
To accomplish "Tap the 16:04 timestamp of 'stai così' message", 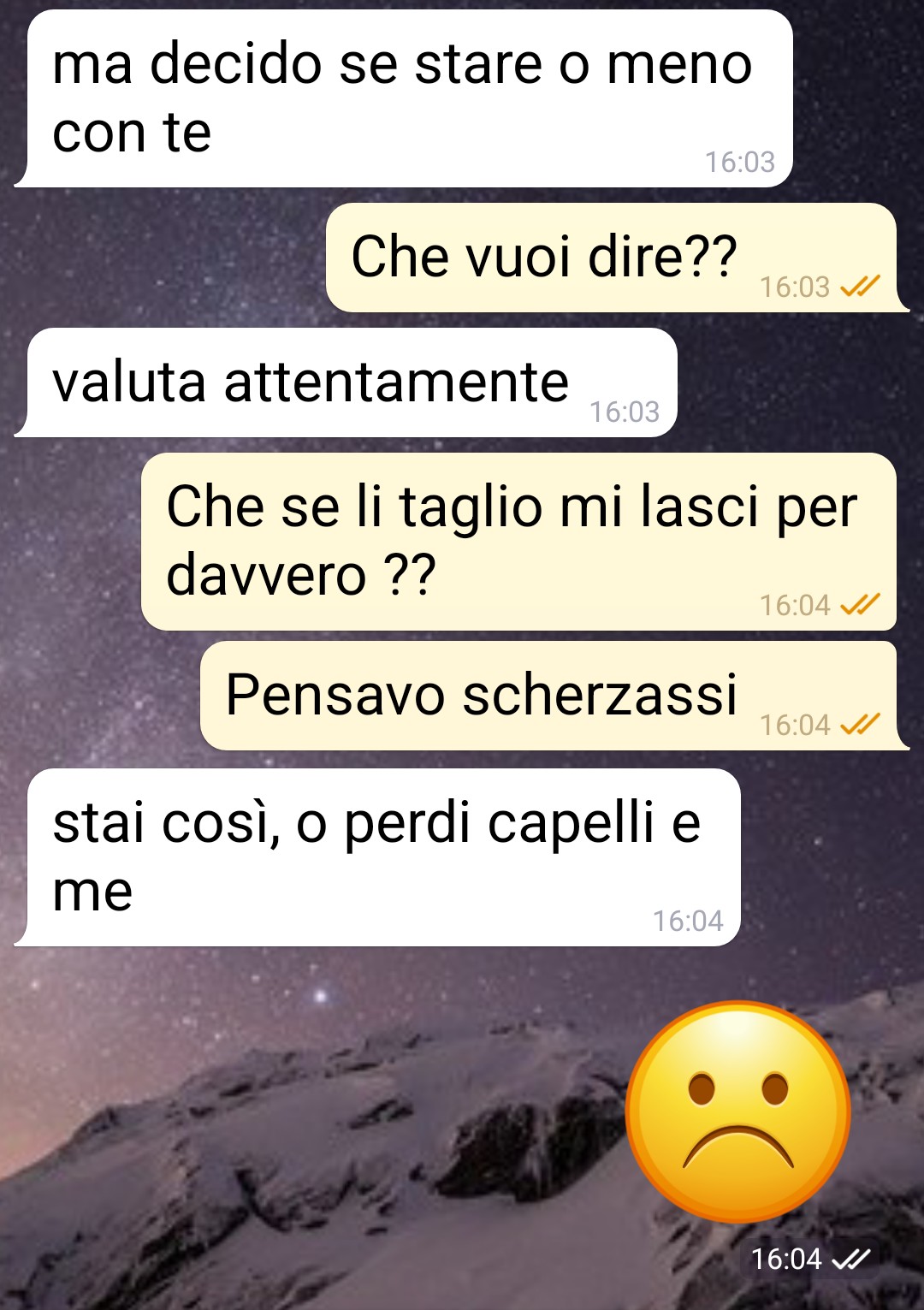I will tap(688, 921).
